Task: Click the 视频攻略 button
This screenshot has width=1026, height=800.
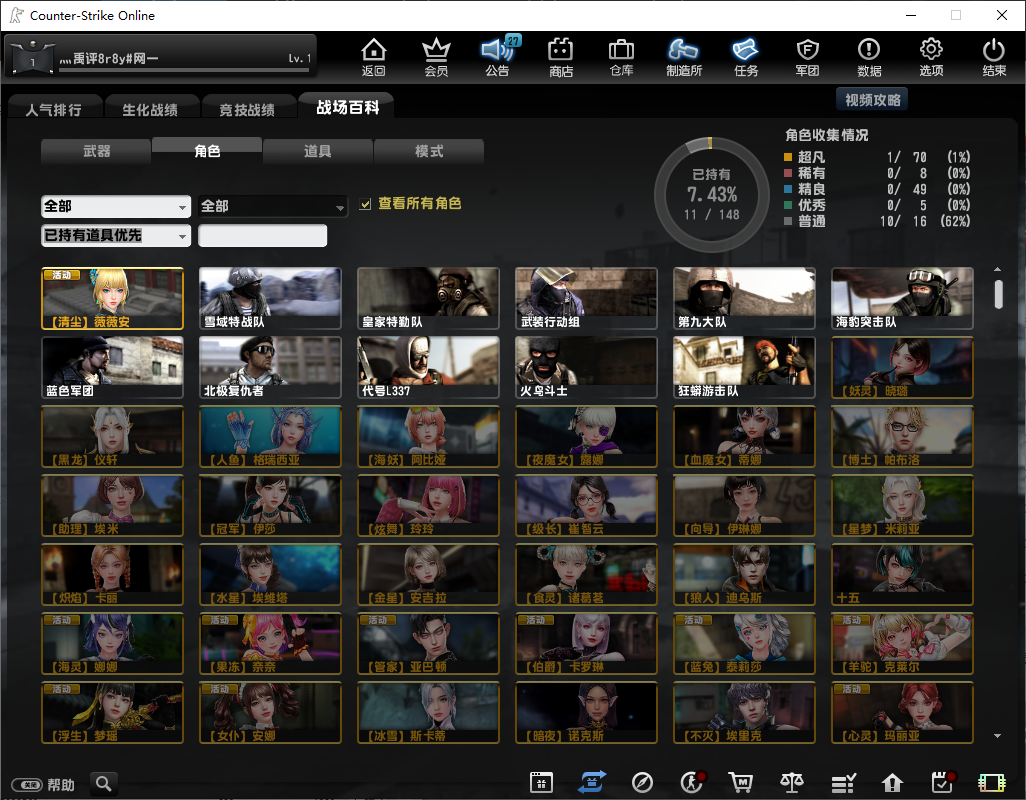Action: 872,99
